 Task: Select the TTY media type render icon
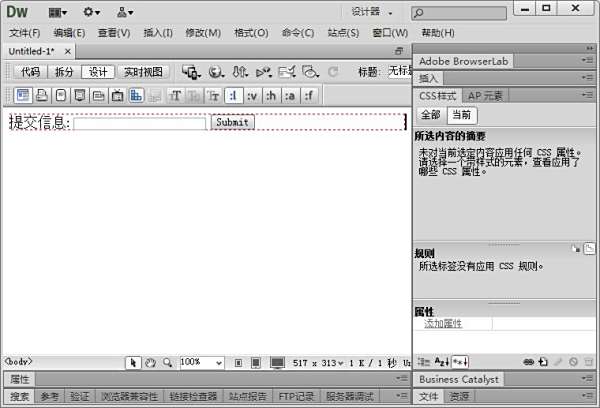98,95
